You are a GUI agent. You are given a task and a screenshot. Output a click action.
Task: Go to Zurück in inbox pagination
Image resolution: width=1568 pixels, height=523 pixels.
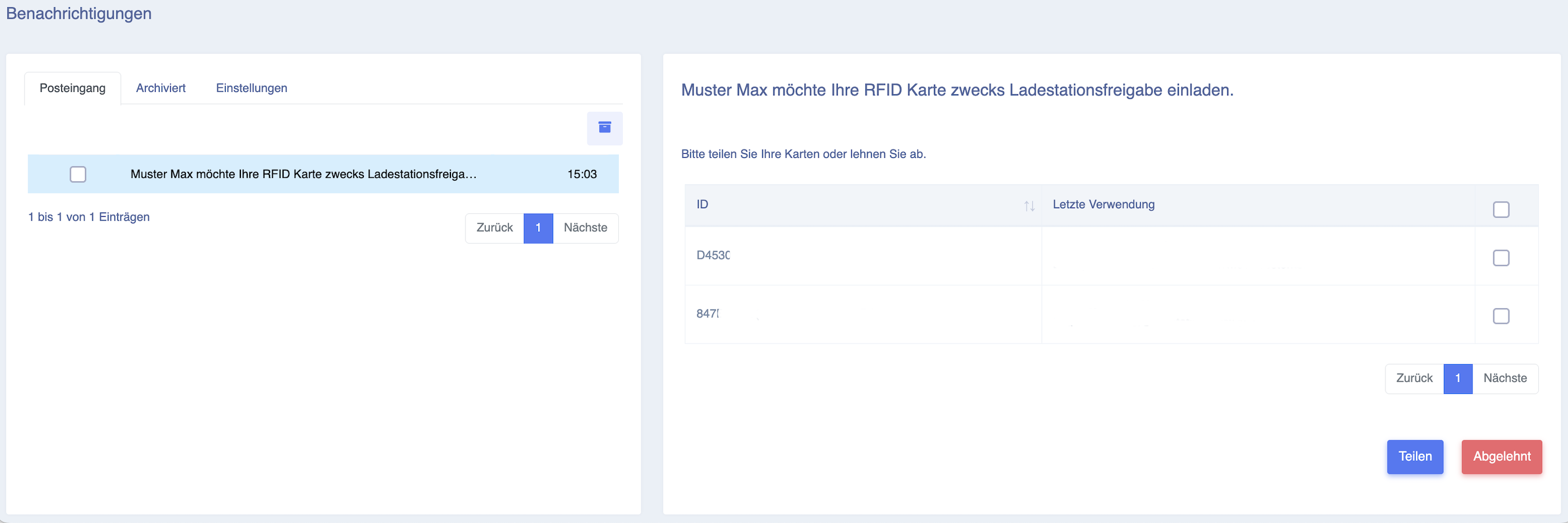494,228
